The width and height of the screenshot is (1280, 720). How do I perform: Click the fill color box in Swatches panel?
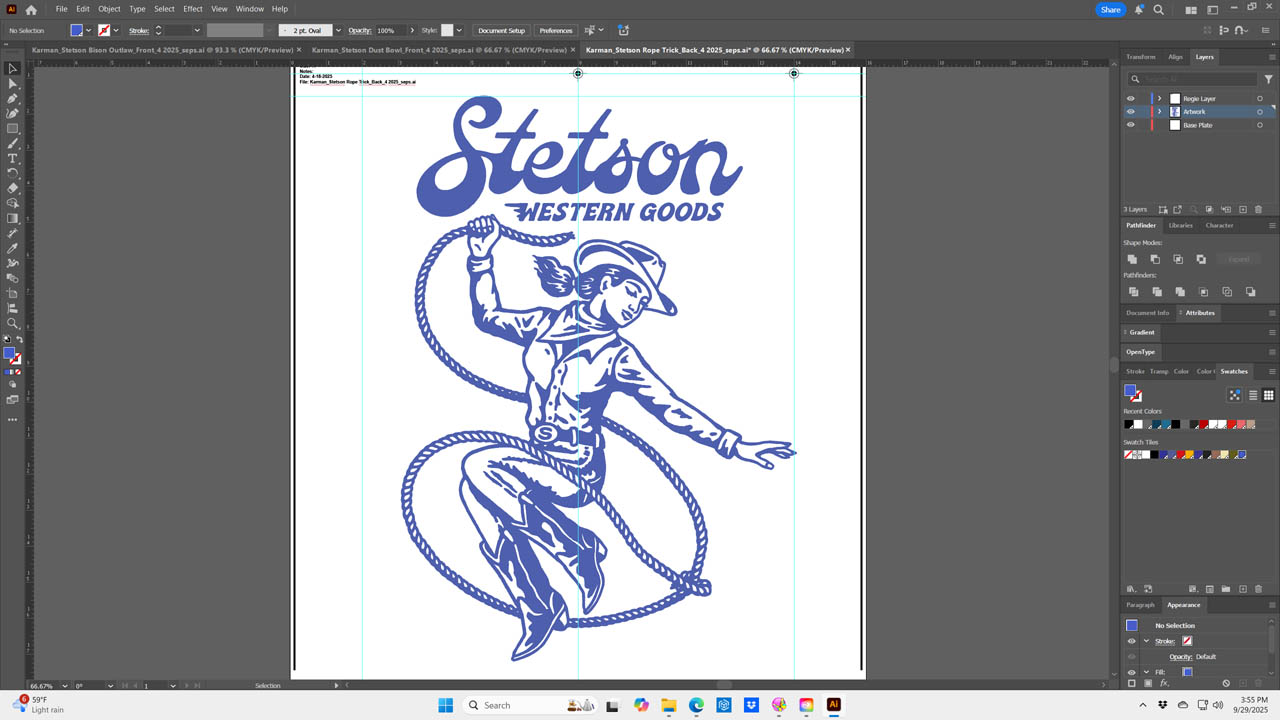pos(1130,391)
